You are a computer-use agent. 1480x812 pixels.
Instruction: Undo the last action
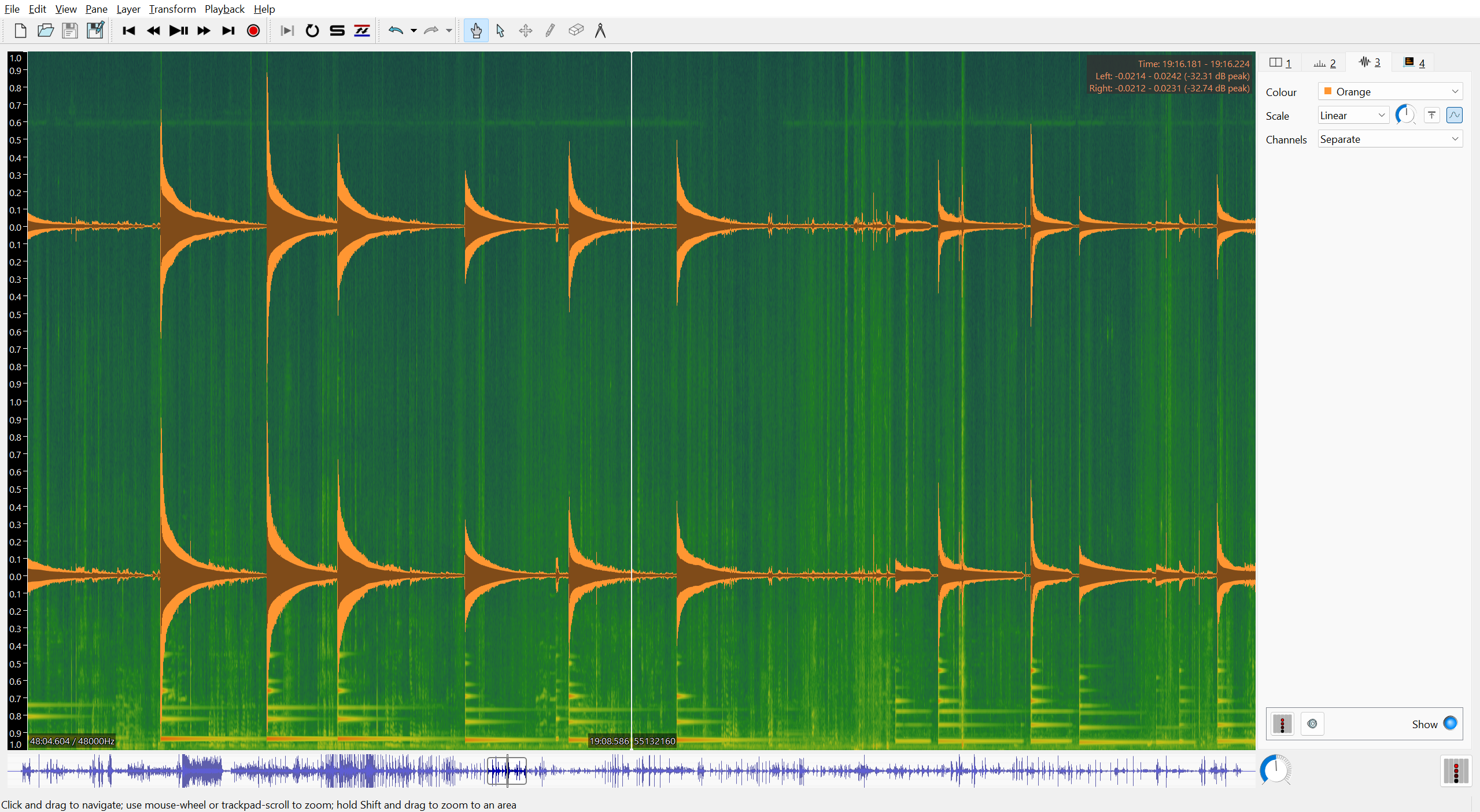396,31
